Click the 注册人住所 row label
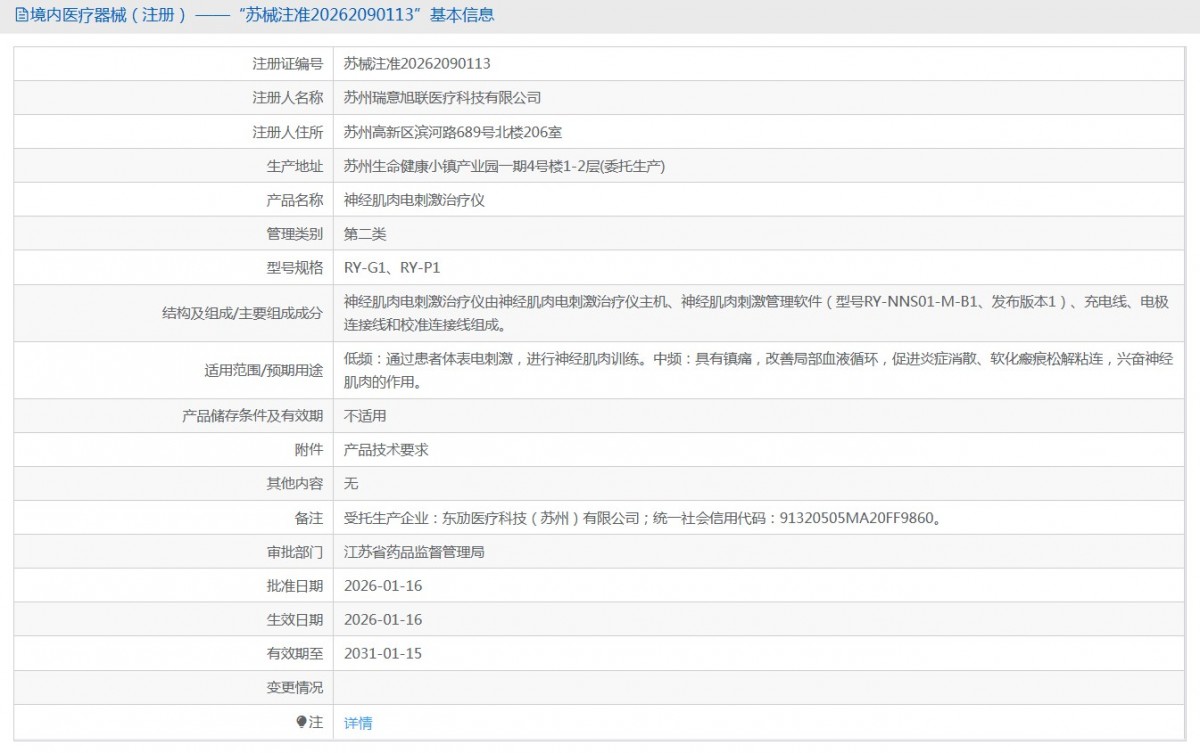This screenshot has width=1200, height=753. [288, 132]
